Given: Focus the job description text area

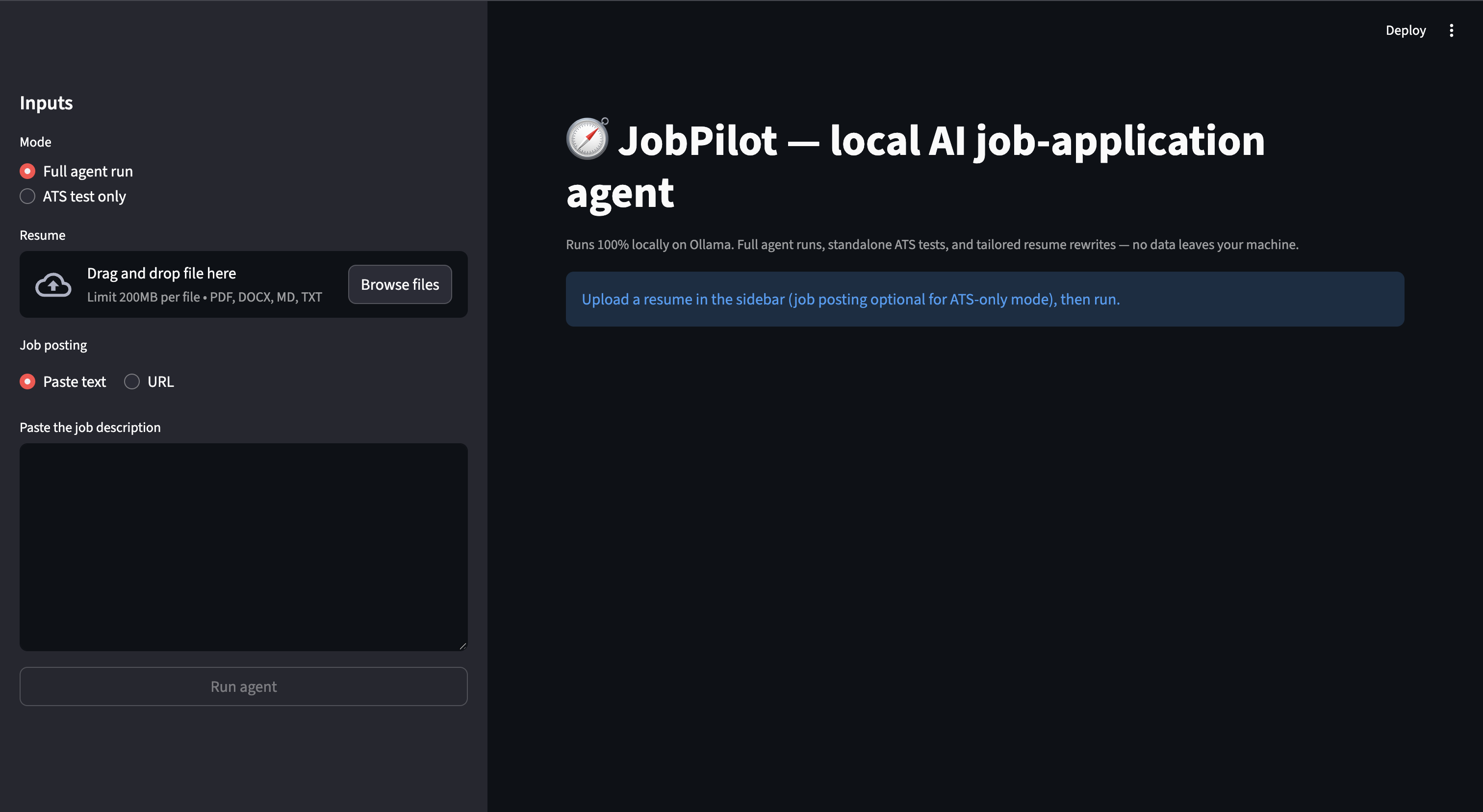Looking at the screenshot, I should click(244, 547).
